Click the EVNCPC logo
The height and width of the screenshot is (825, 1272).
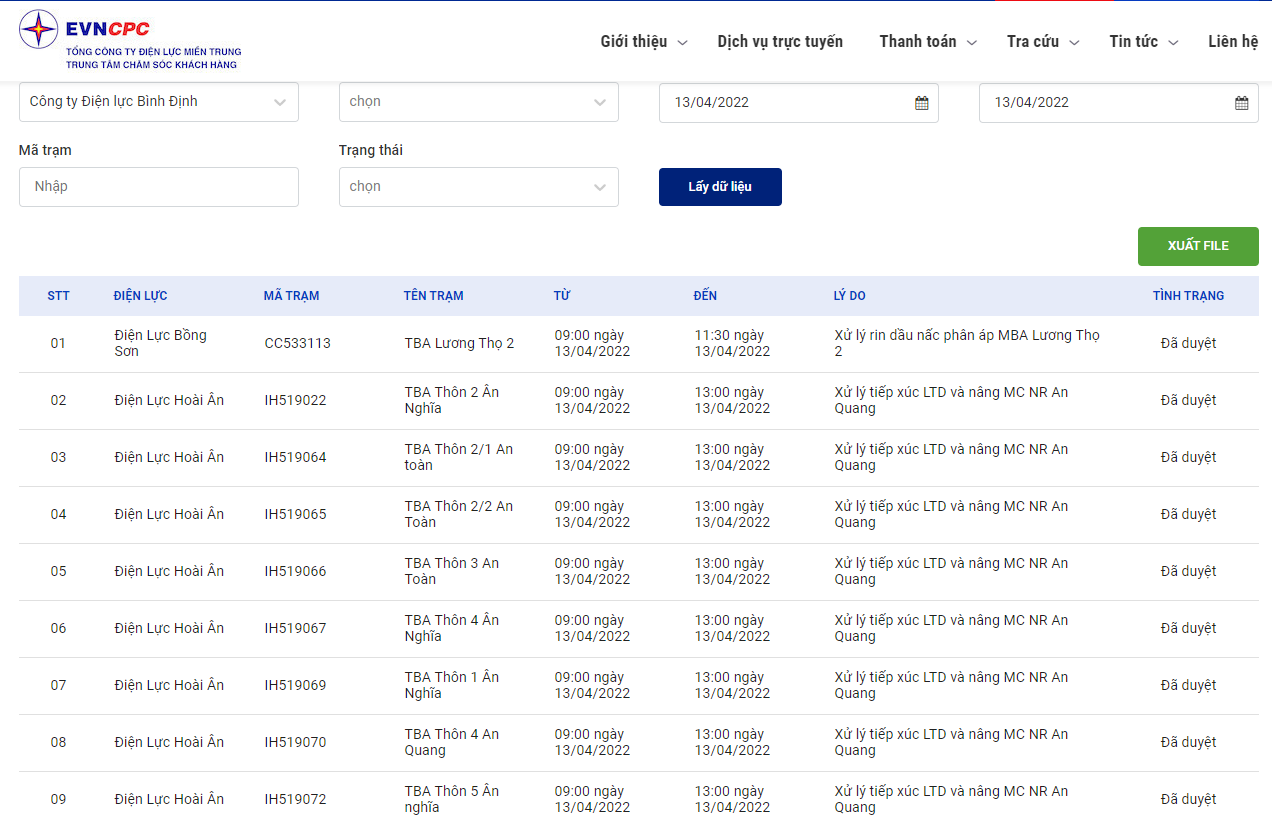(x=130, y=41)
